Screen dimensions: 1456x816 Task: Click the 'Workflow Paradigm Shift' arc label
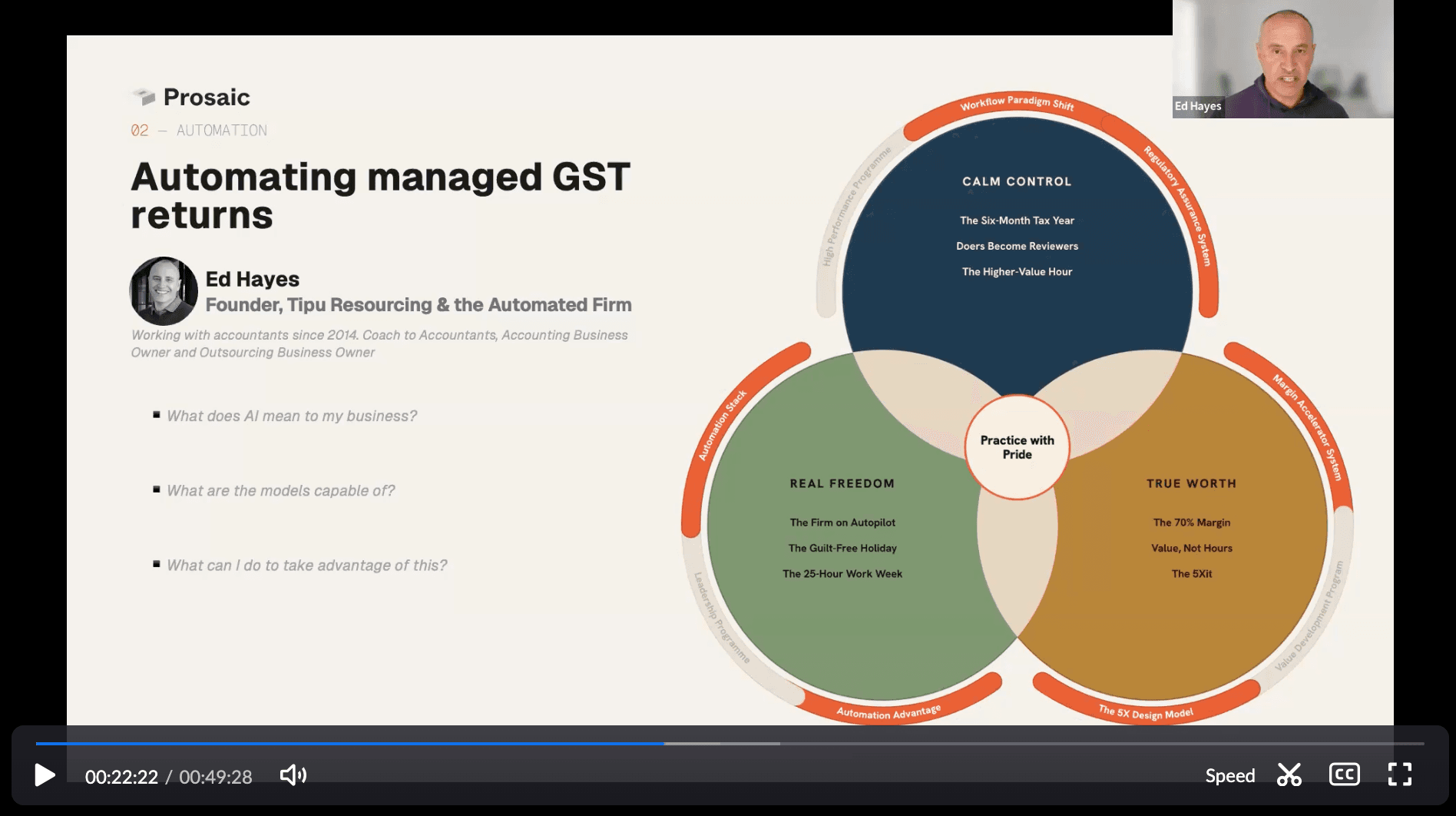click(x=1017, y=103)
